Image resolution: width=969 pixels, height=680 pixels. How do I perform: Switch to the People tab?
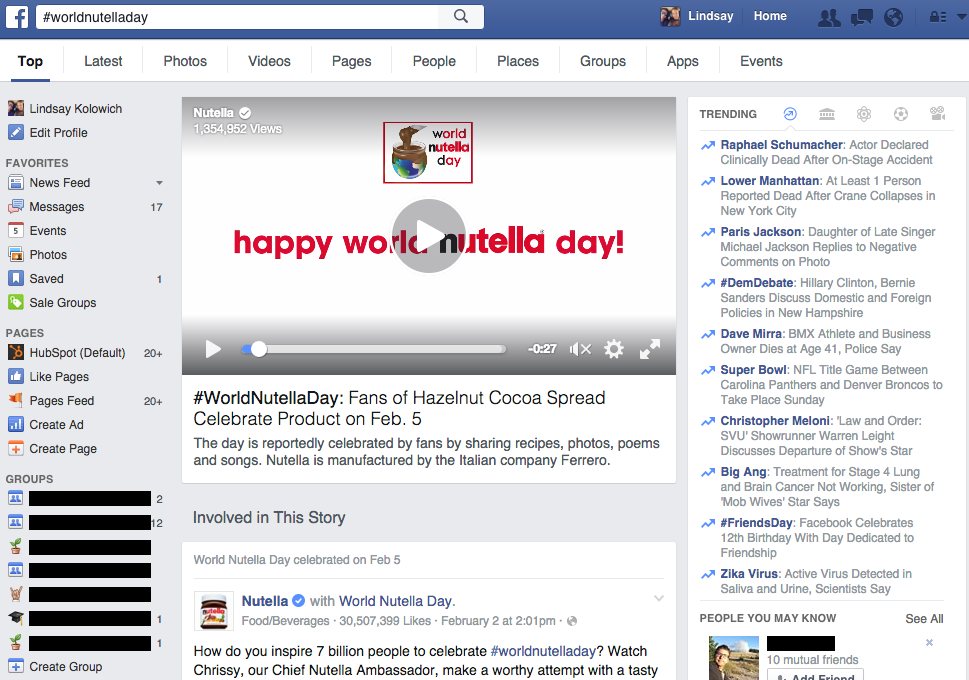click(434, 61)
